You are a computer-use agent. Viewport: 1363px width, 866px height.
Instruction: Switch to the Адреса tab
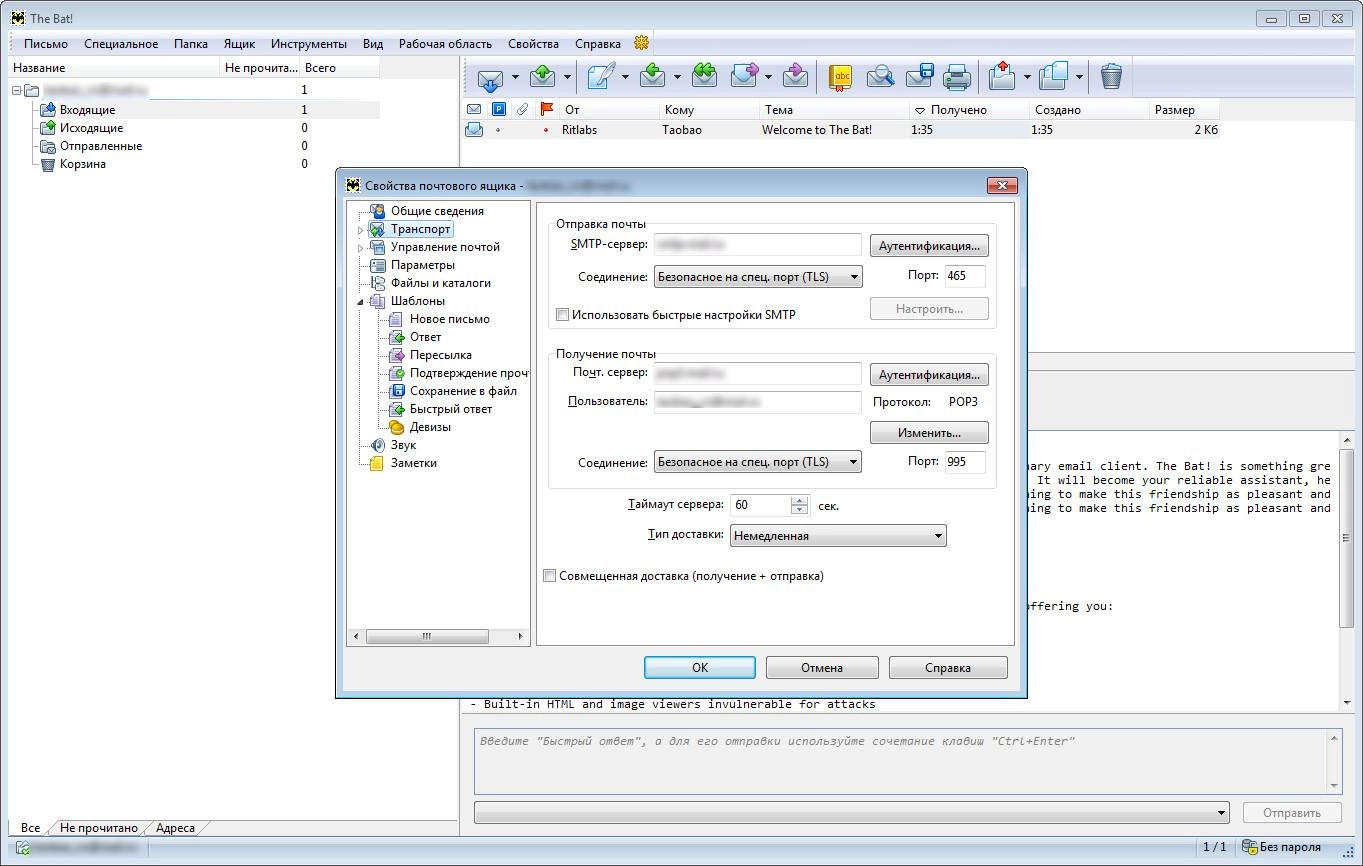pyautogui.click(x=175, y=828)
